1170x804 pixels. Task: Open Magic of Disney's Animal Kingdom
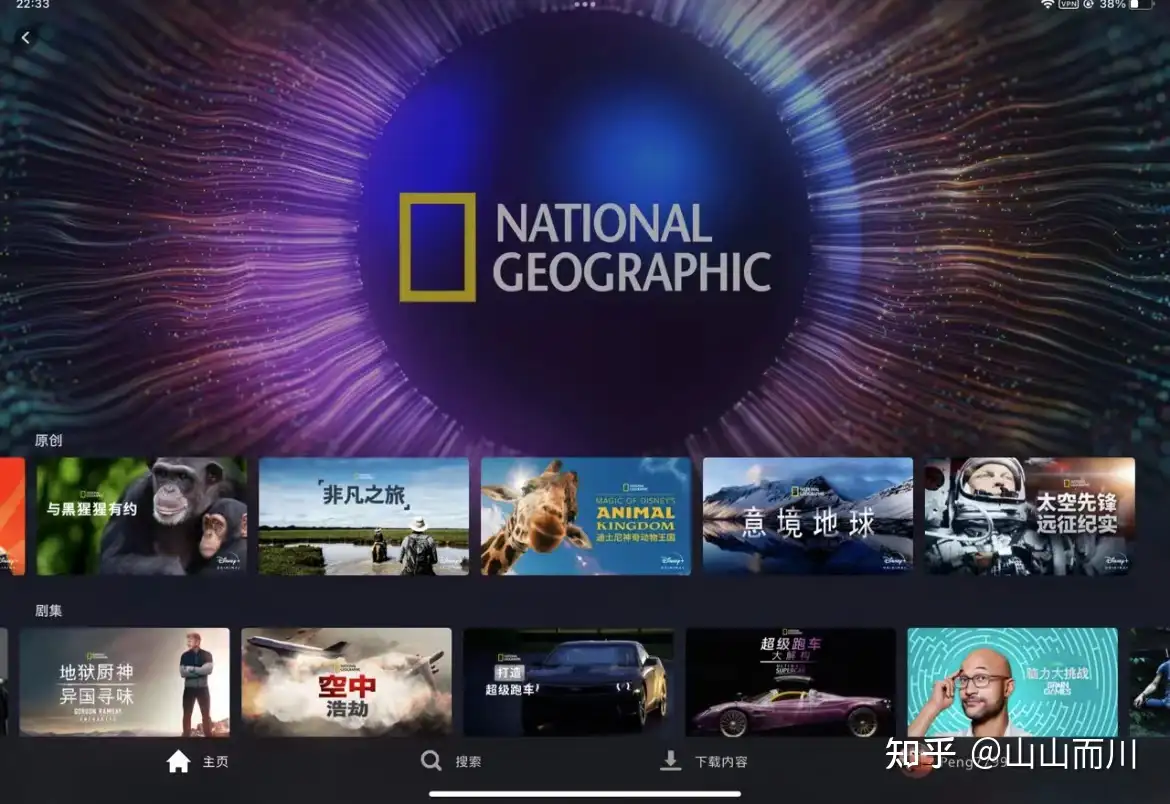[586, 516]
